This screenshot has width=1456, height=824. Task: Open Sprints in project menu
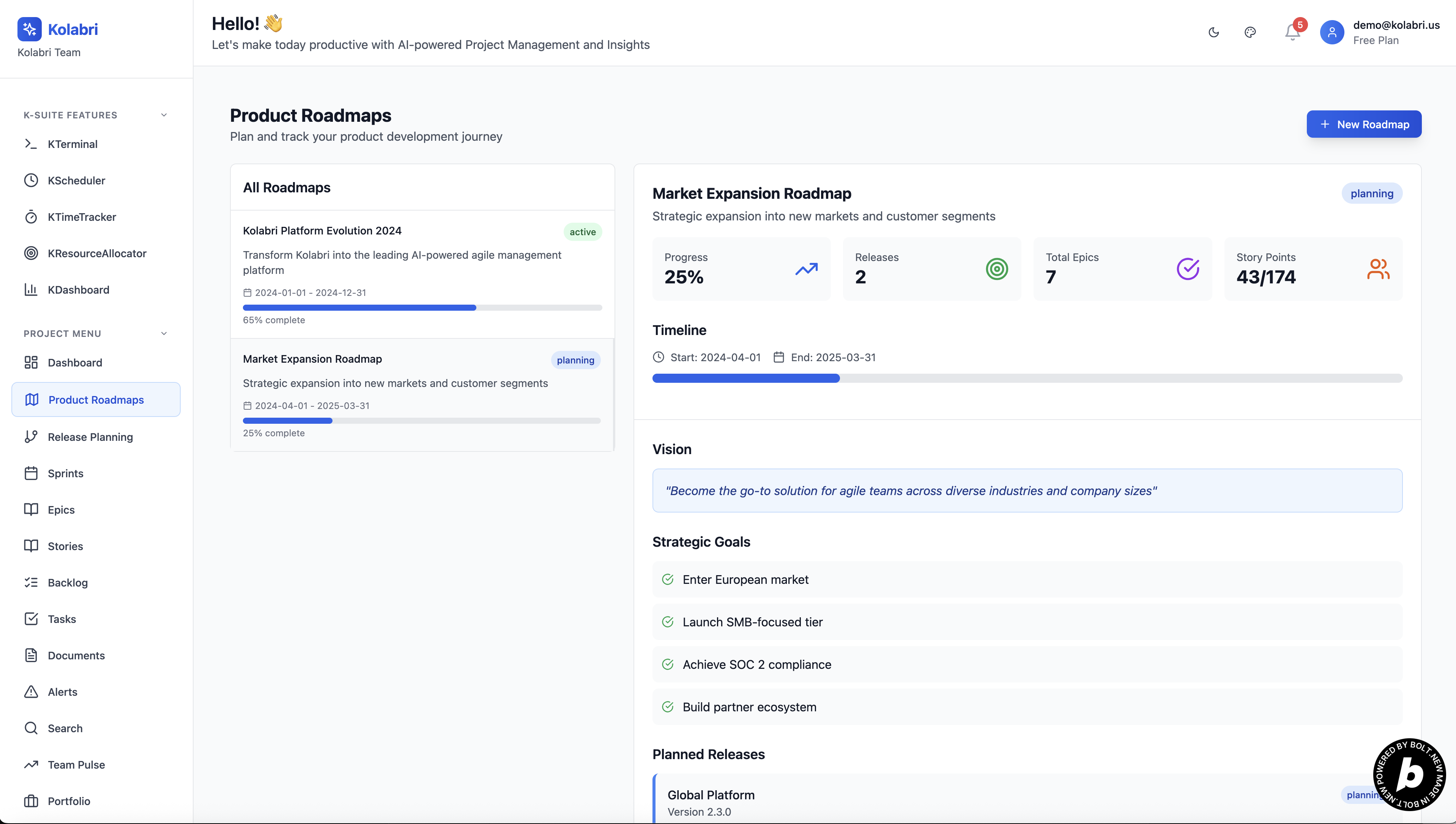pyautogui.click(x=65, y=473)
